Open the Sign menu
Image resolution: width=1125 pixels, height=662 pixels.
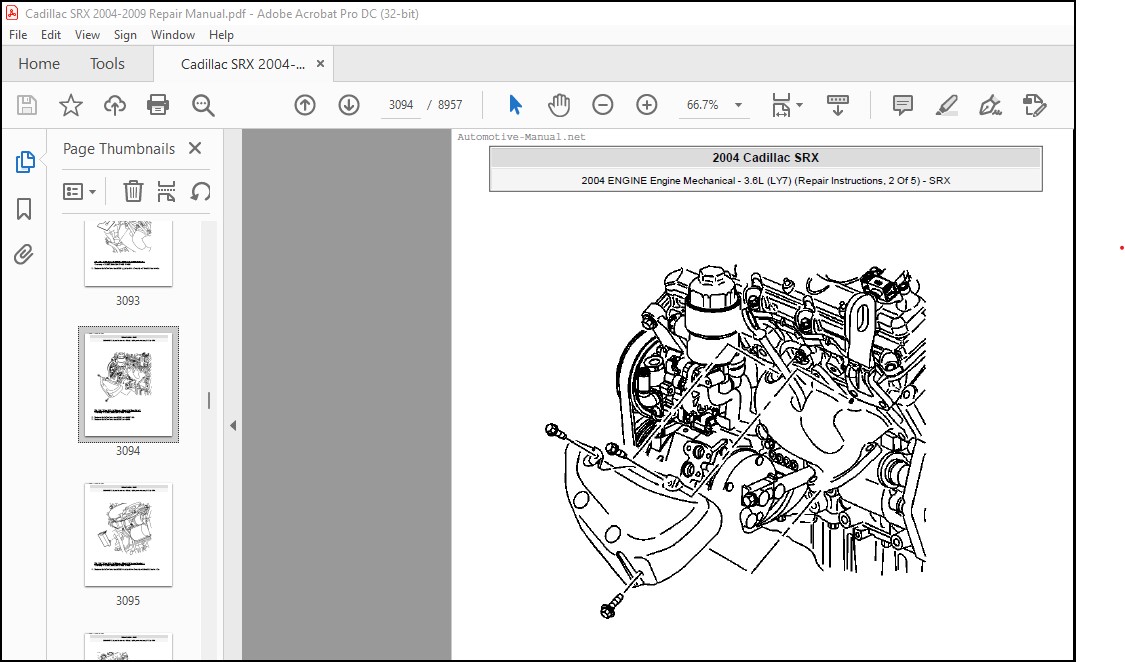click(x=125, y=34)
